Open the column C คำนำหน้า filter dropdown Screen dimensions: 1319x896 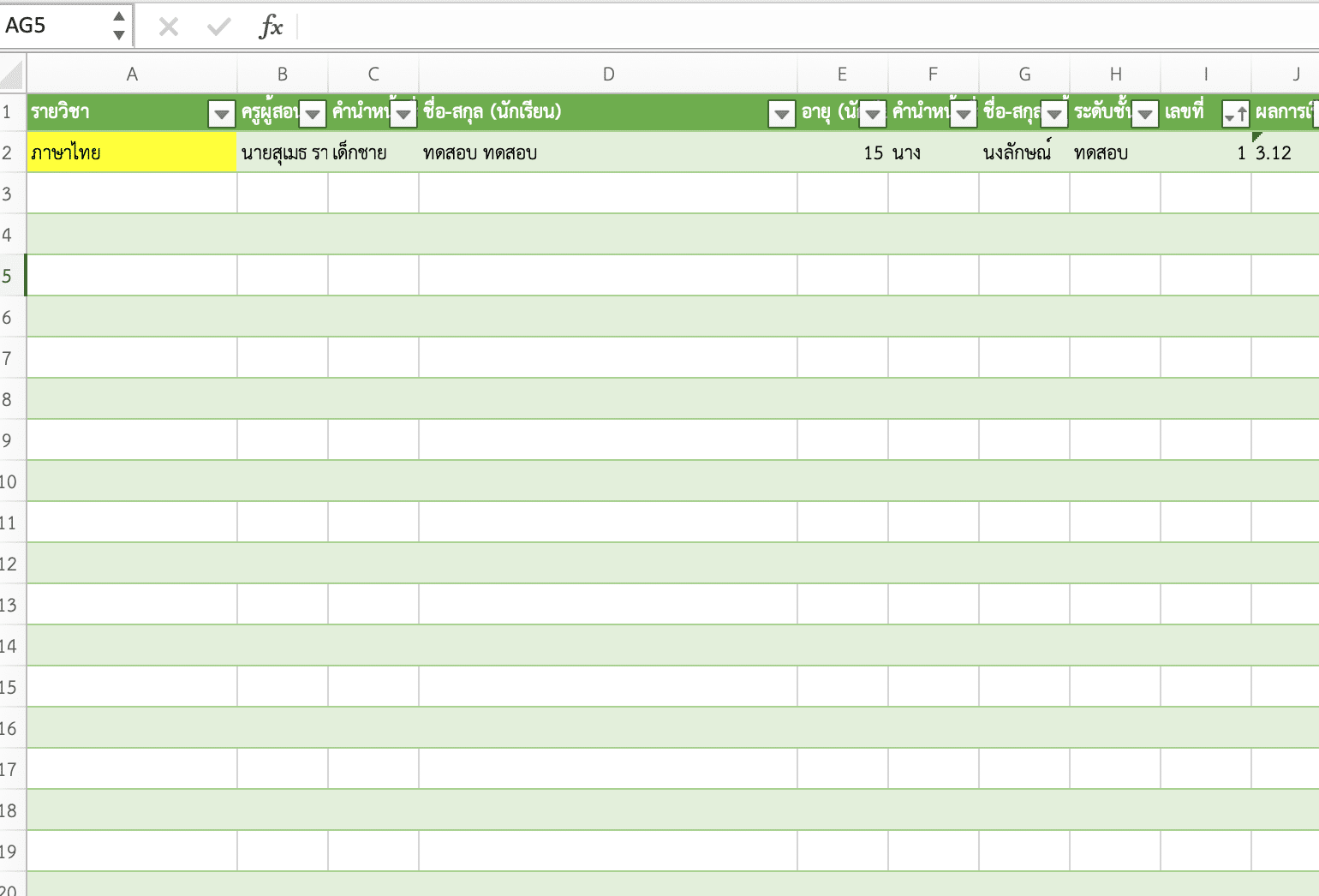click(x=403, y=113)
